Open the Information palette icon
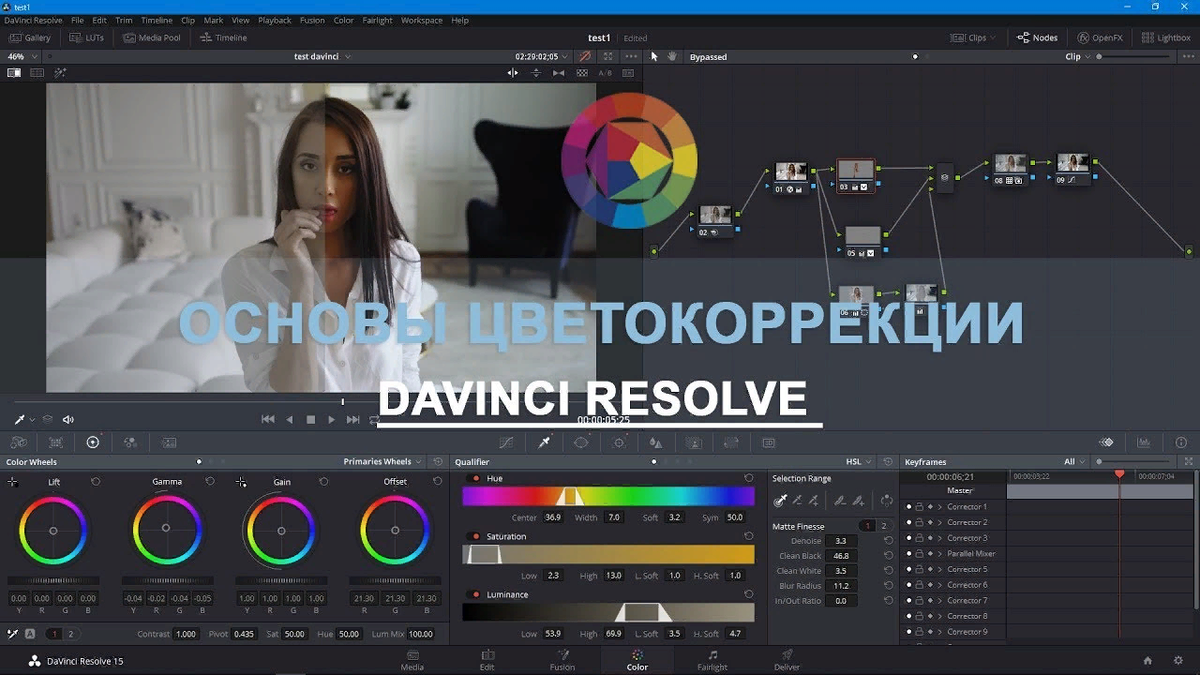The width and height of the screenshot is (1200, 675). 1181,442
